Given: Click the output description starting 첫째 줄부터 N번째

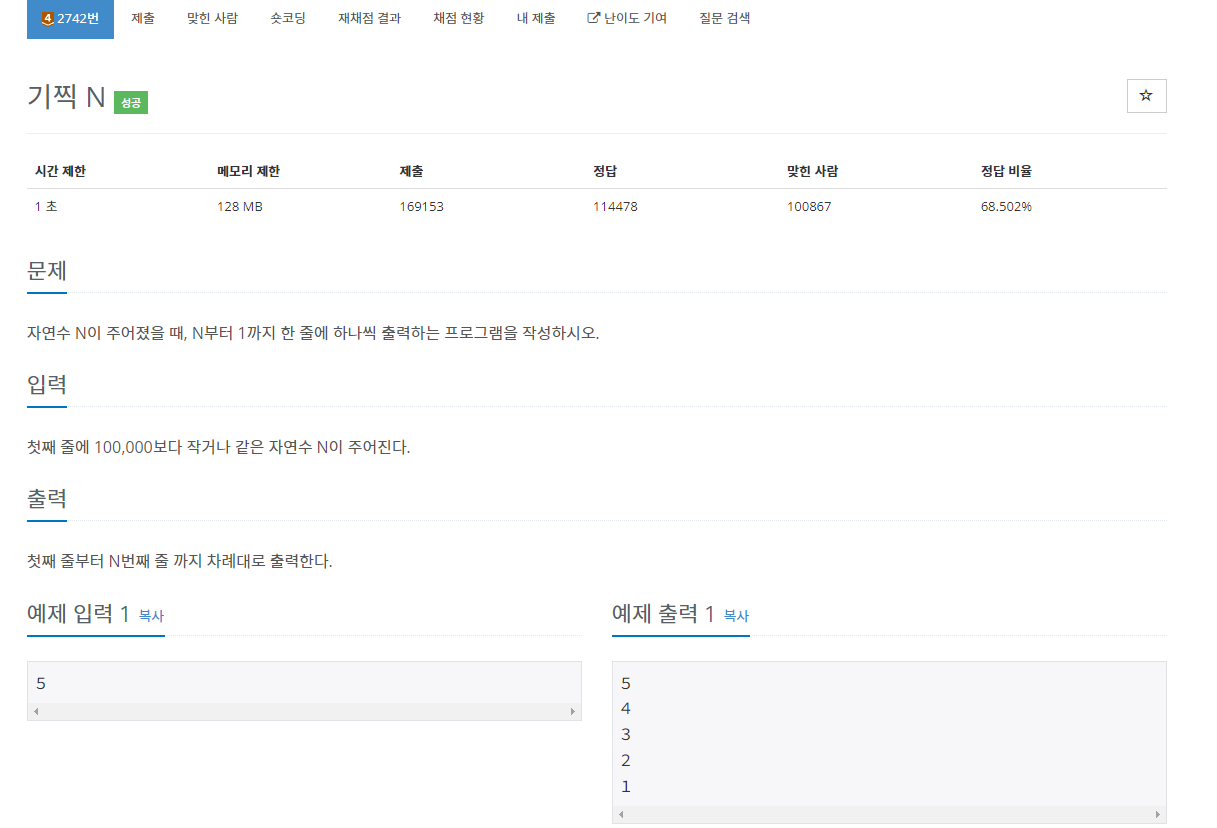Looking at the screenshot, I should pos(180,561).
